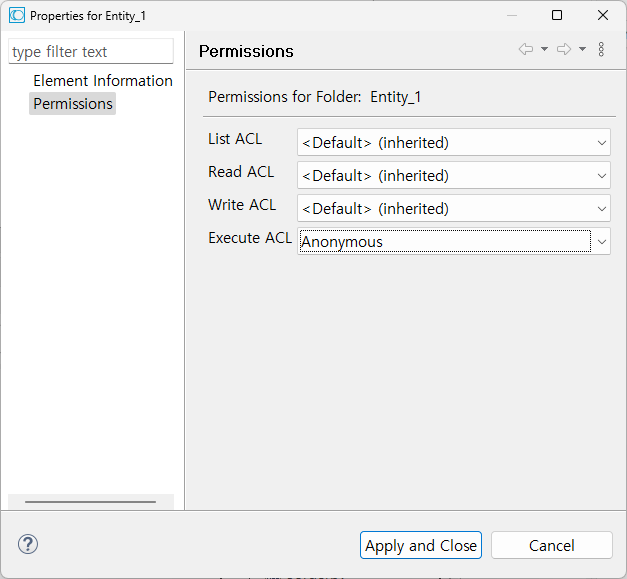Click the help question mark icon

pyautogui.click(x=28, y=544)
